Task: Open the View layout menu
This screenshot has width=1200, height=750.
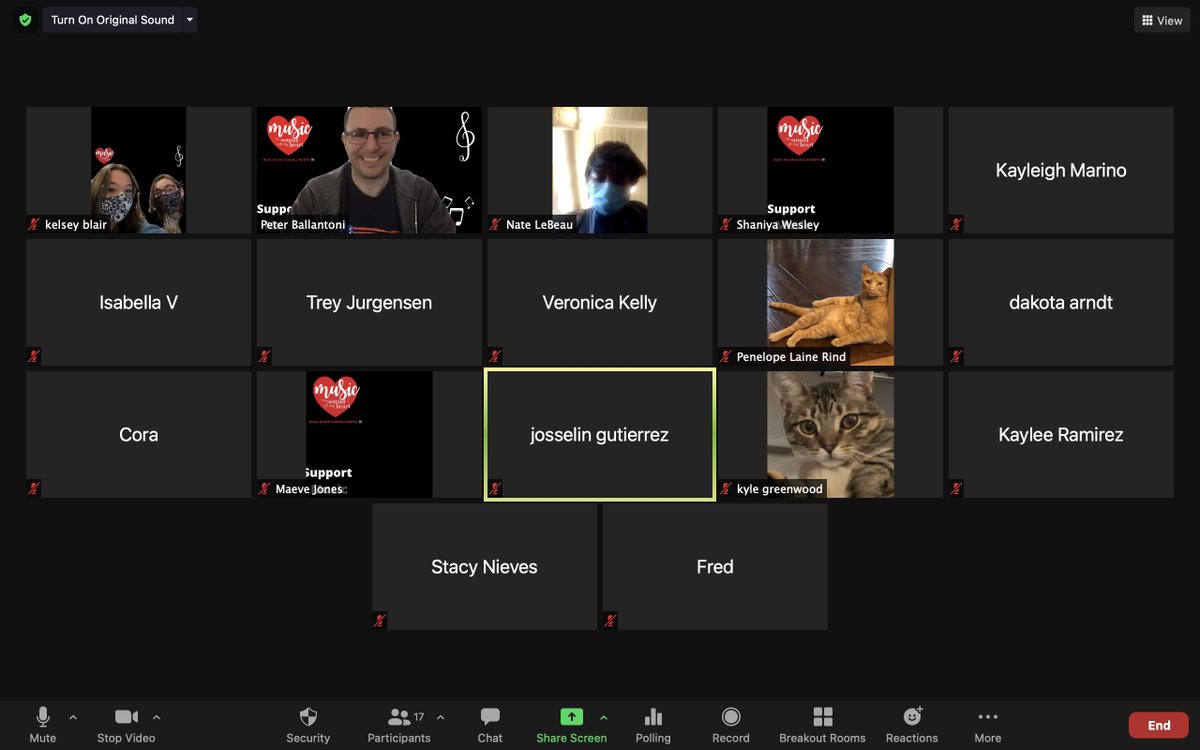Action: [x=1162, y=20]
